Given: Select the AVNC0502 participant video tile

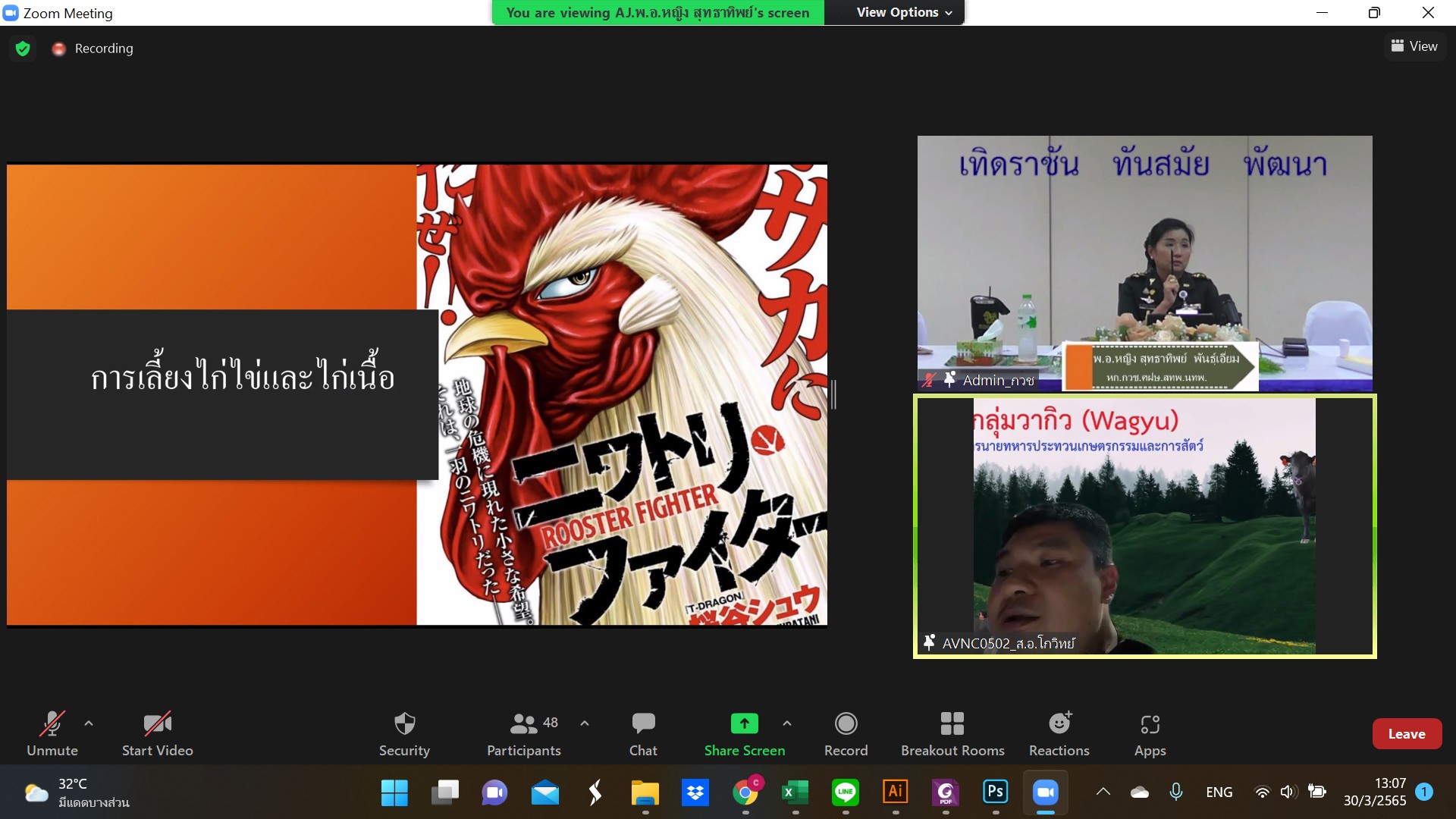Looking at the screenshot, I should pyautogui.click(x=1145, y=526).
